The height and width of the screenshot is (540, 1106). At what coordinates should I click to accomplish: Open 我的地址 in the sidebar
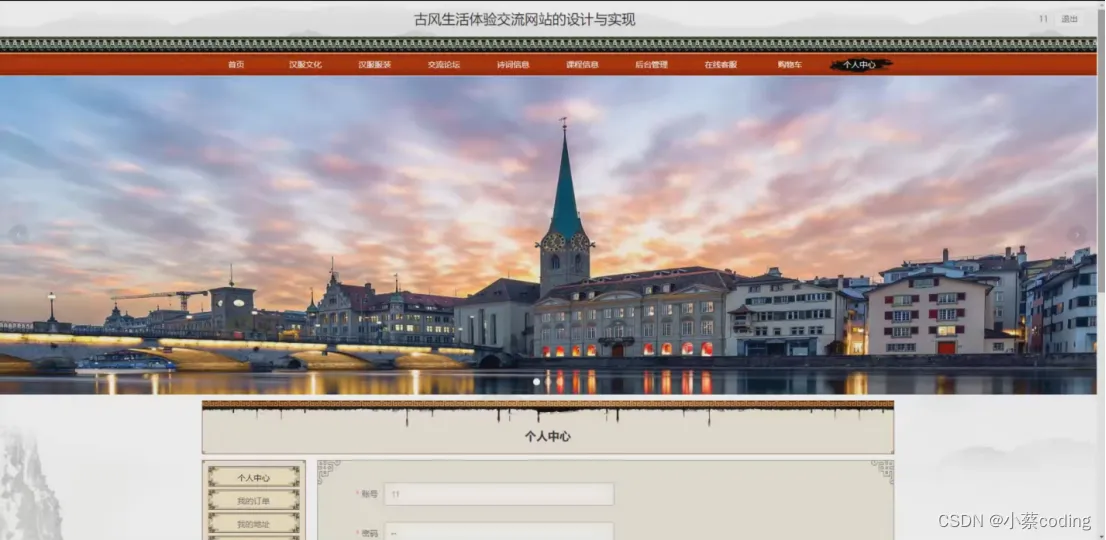point(254,524)
